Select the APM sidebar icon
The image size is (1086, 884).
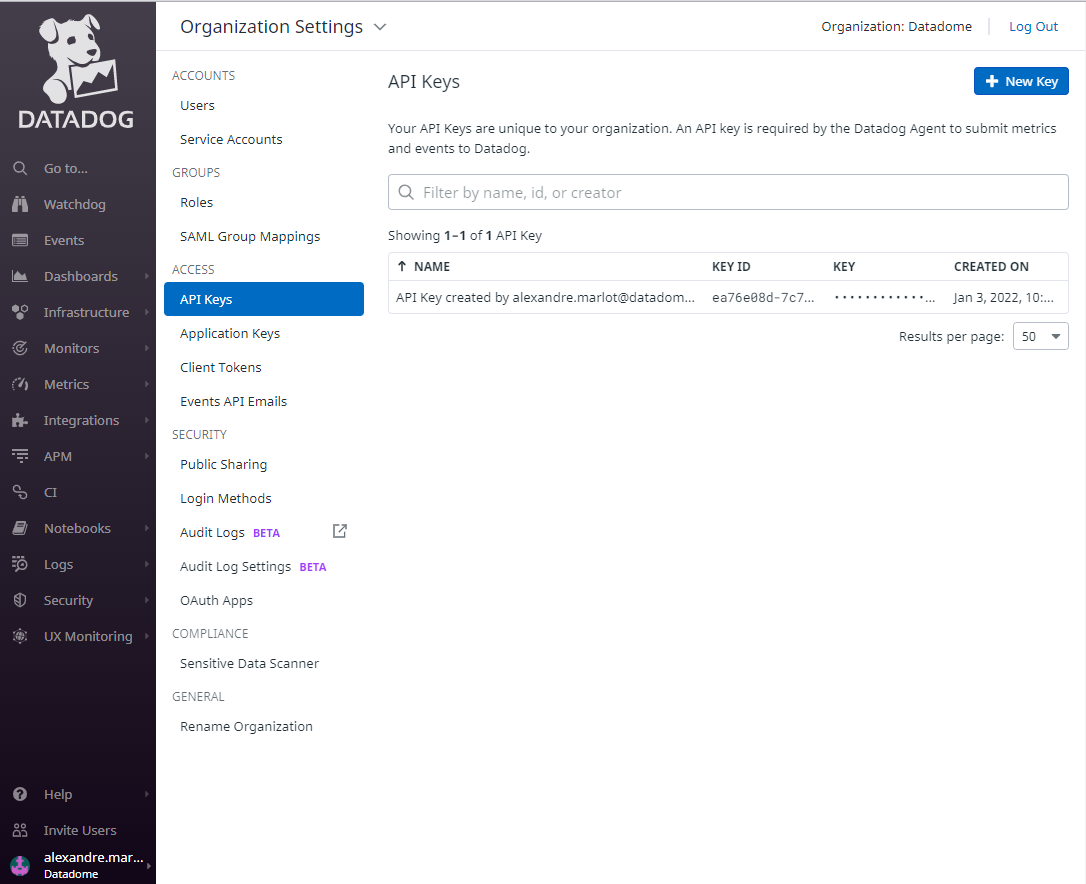[x=20, y=456]
